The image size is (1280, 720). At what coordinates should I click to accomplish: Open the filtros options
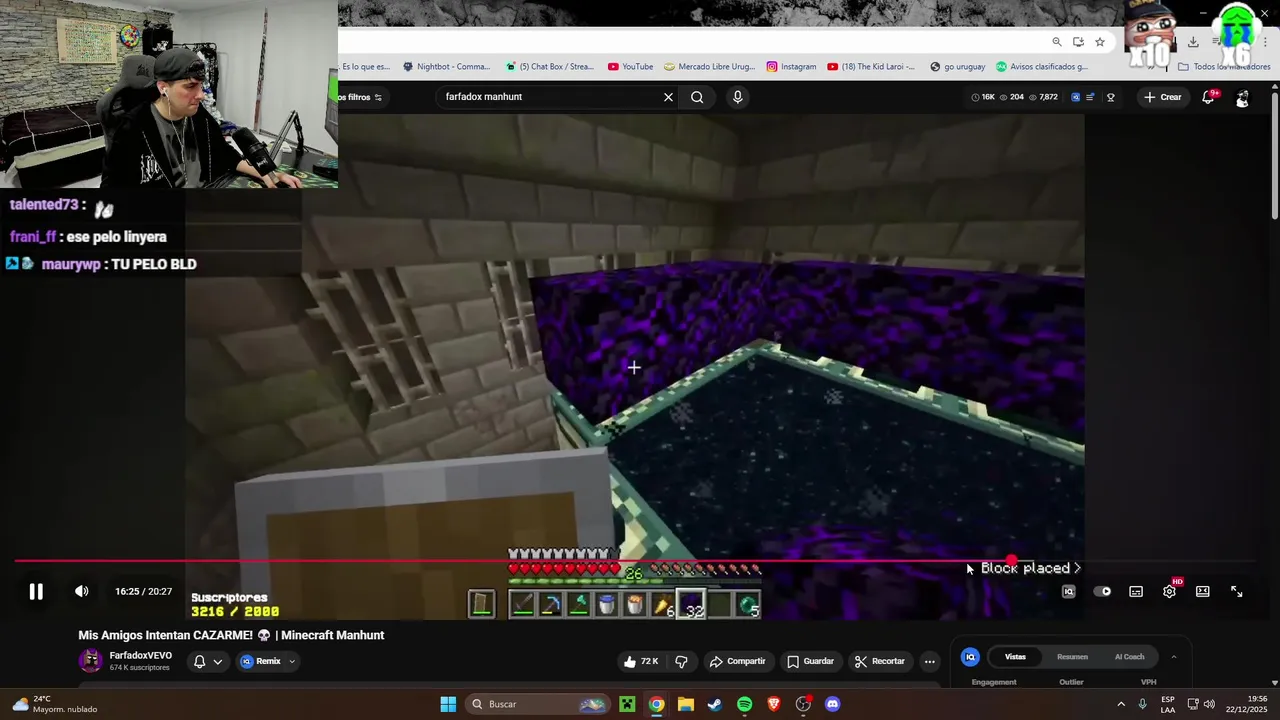[362, 97]
